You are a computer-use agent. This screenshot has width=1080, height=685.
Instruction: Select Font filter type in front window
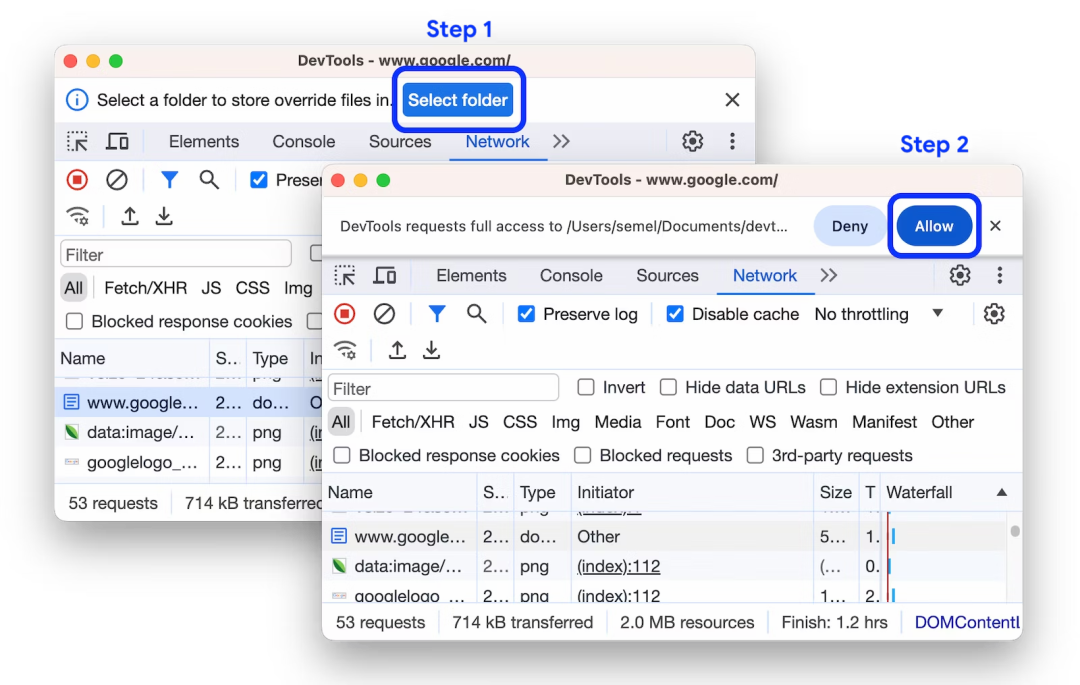(672, 422)
